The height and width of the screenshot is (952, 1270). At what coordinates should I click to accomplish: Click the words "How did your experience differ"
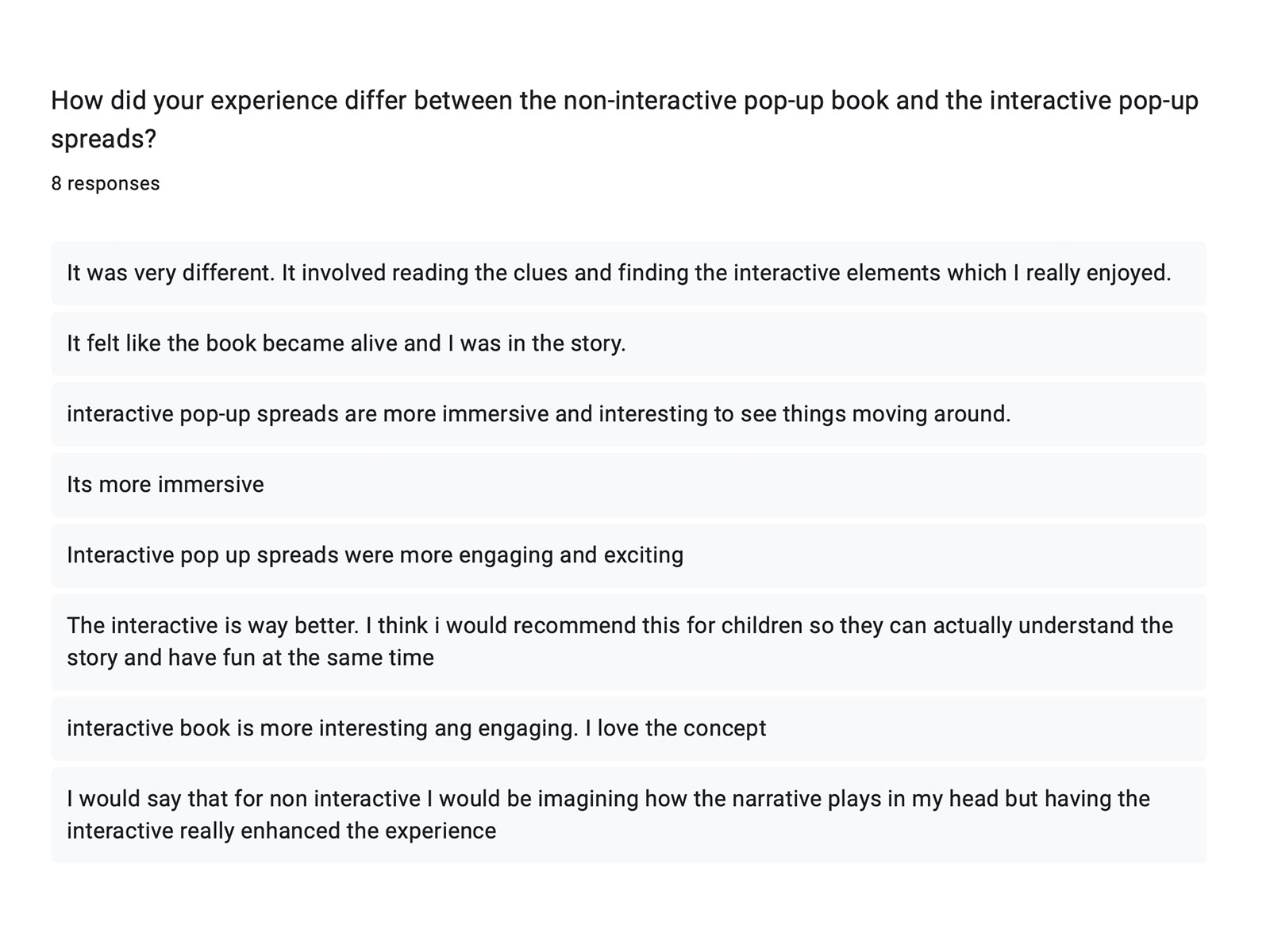[231, 101]
